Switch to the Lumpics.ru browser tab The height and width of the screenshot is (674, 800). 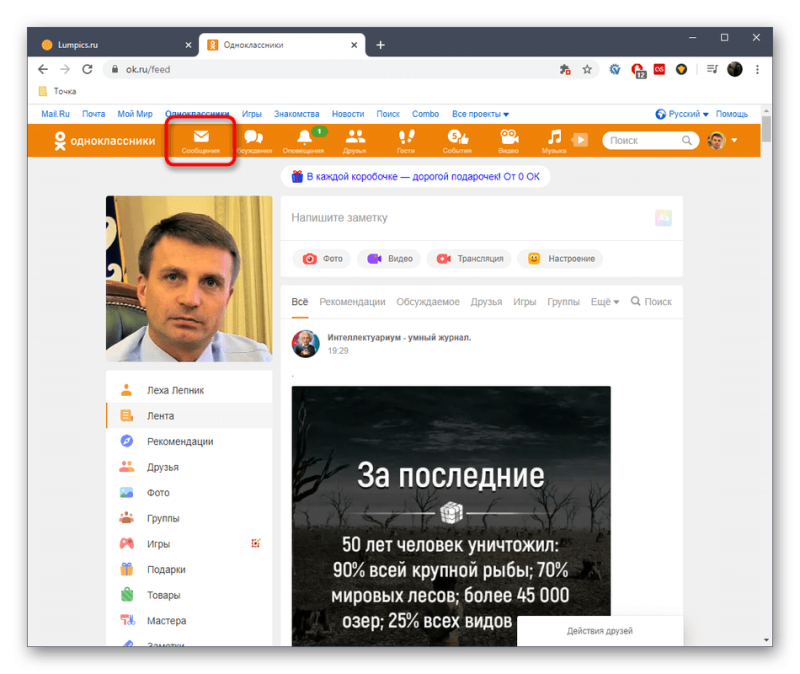[x=116, y=45]
